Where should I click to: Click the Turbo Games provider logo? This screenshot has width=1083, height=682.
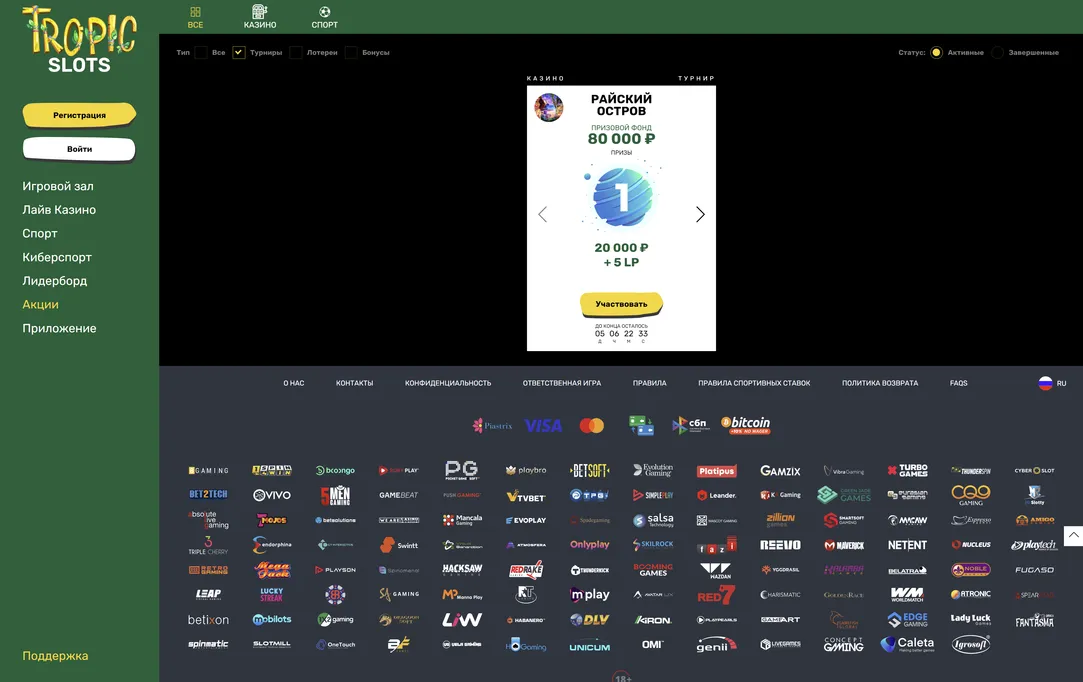[x=907, y=470]
